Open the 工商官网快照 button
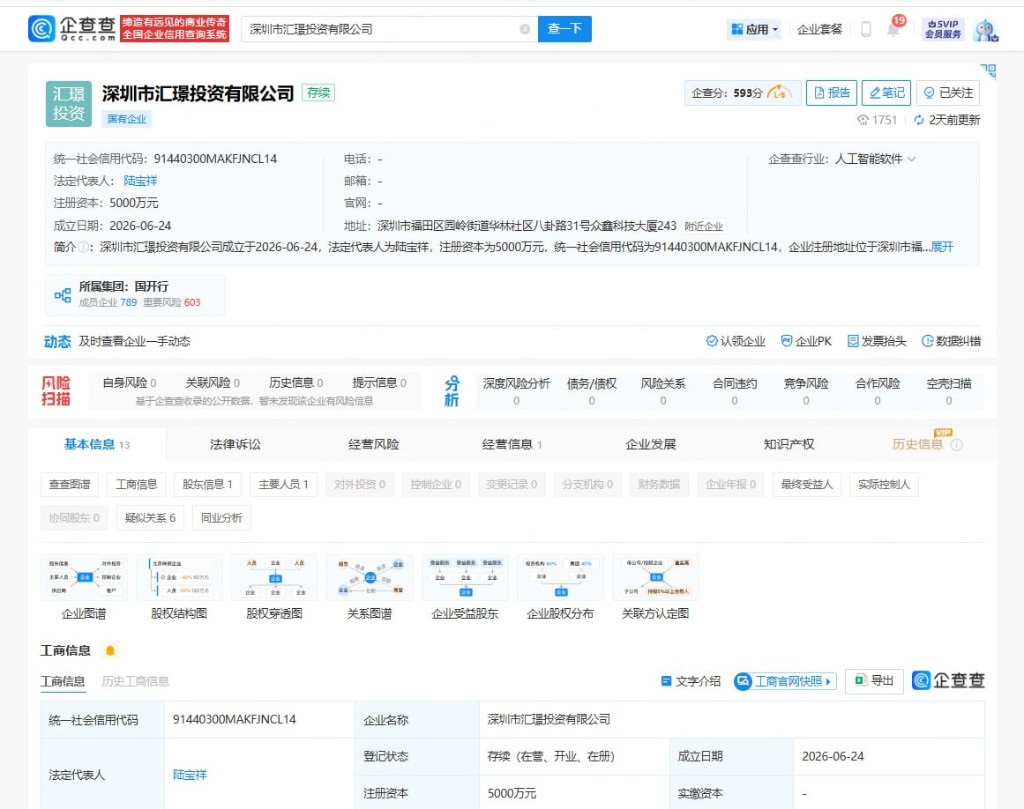This screenshot has height=809, width=1024. point(785,681)
